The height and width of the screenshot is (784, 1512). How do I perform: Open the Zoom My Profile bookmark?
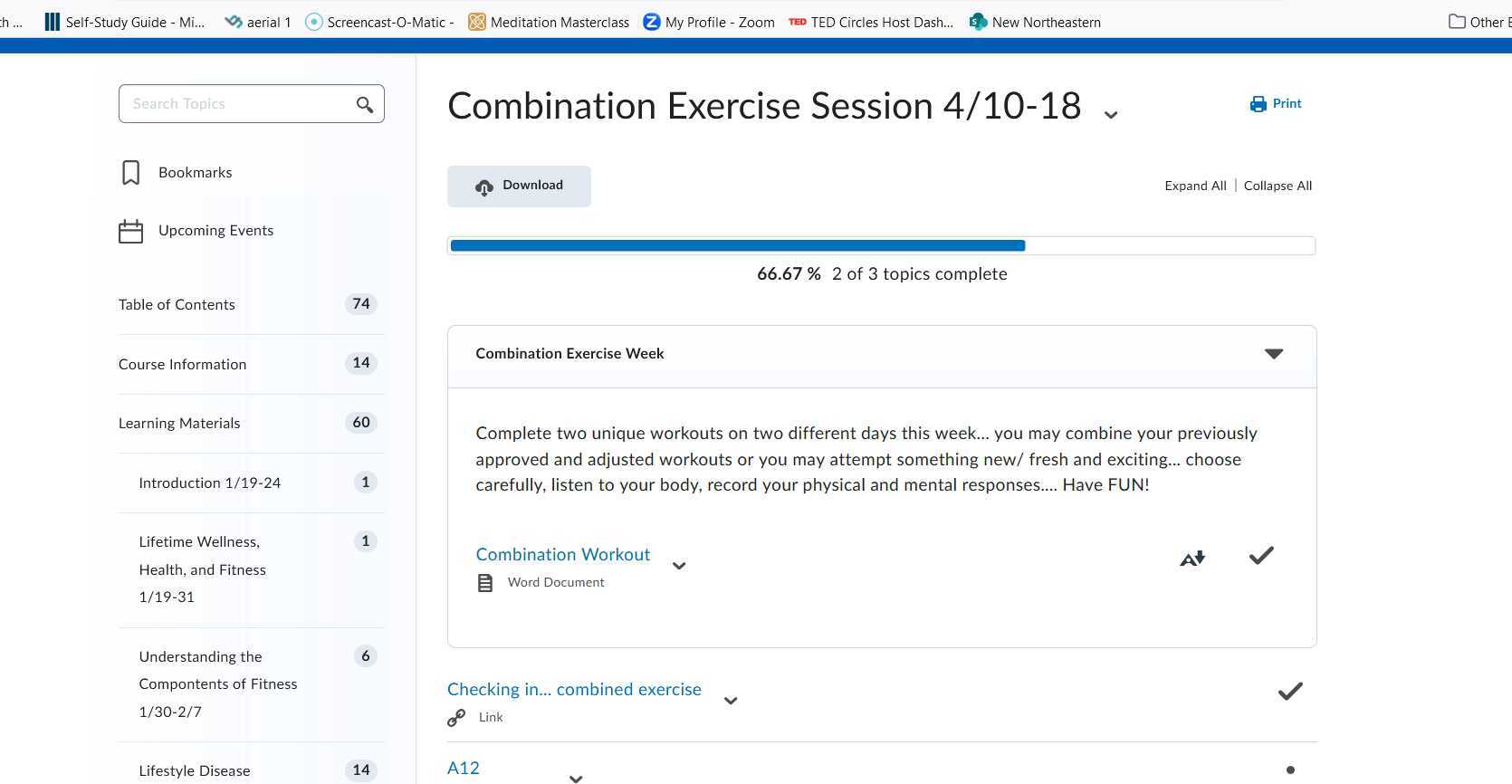(709, 22)
